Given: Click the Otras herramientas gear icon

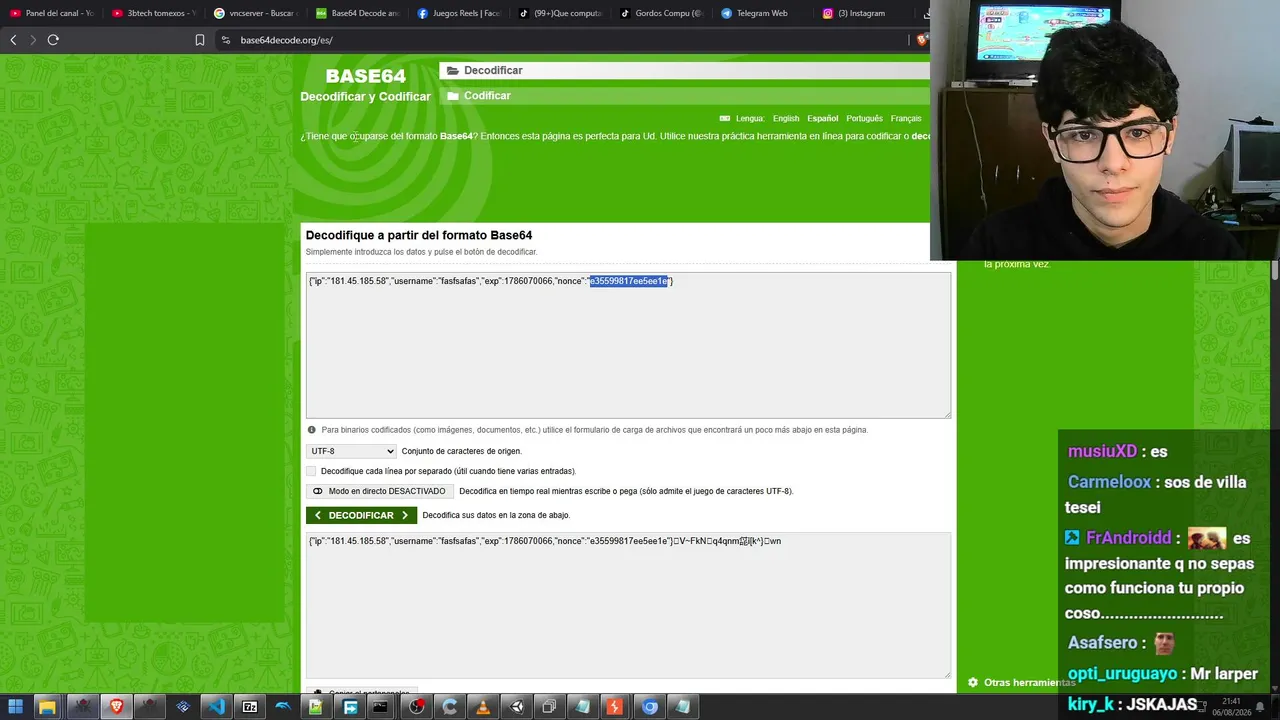Looking at the screenshot, I should pyautogui.click(x=972, y=682).
